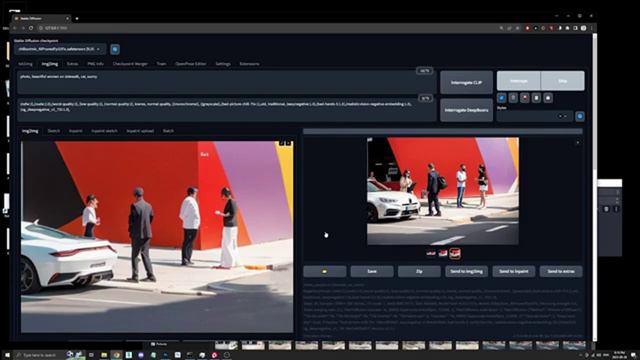Image resolution: width=640 pixels, height=360 pixels.
Task: Open the Extensions tab
Action: point(249,64)
